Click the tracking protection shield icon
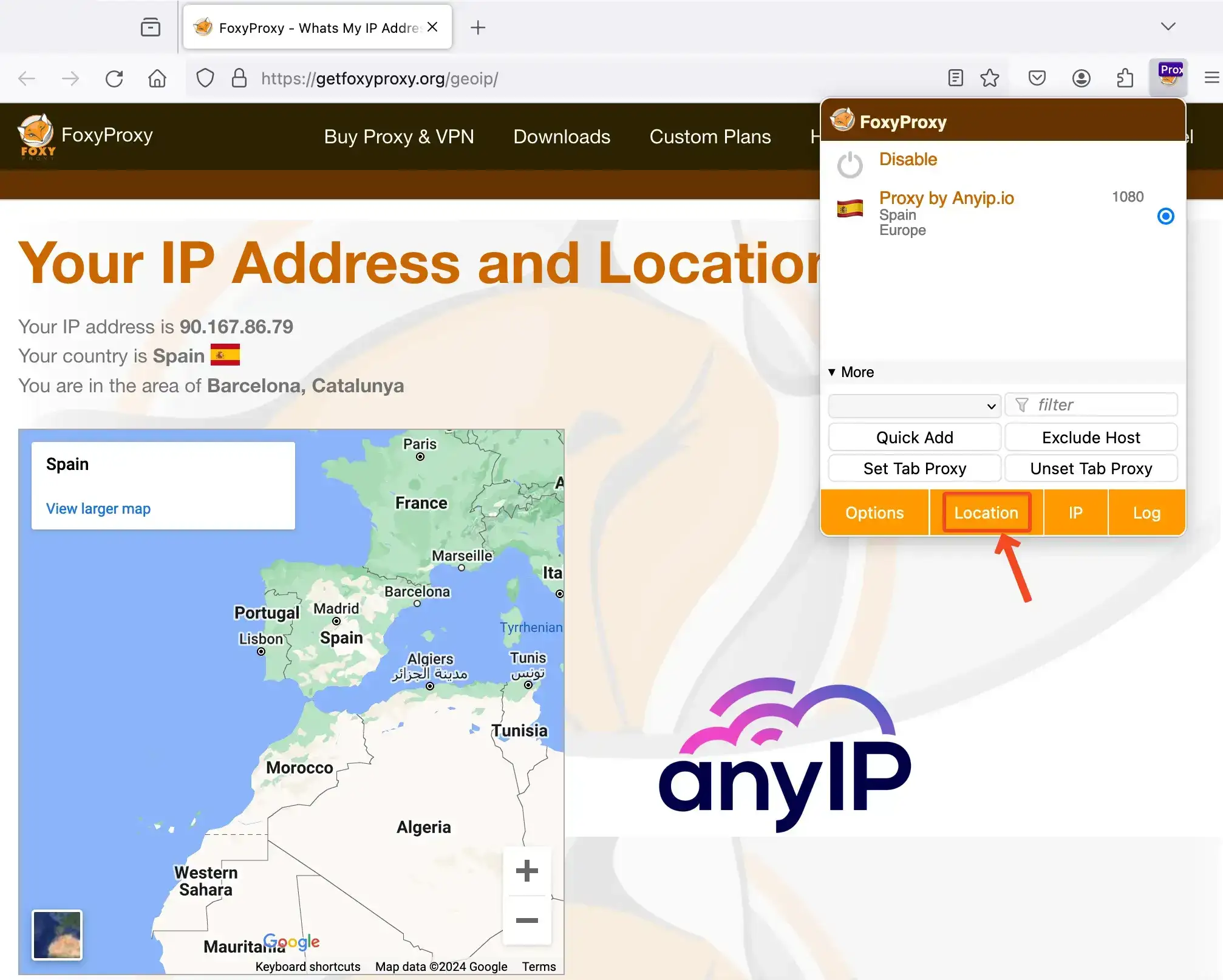Viewport: 1223px width, 980px height. 205,78
